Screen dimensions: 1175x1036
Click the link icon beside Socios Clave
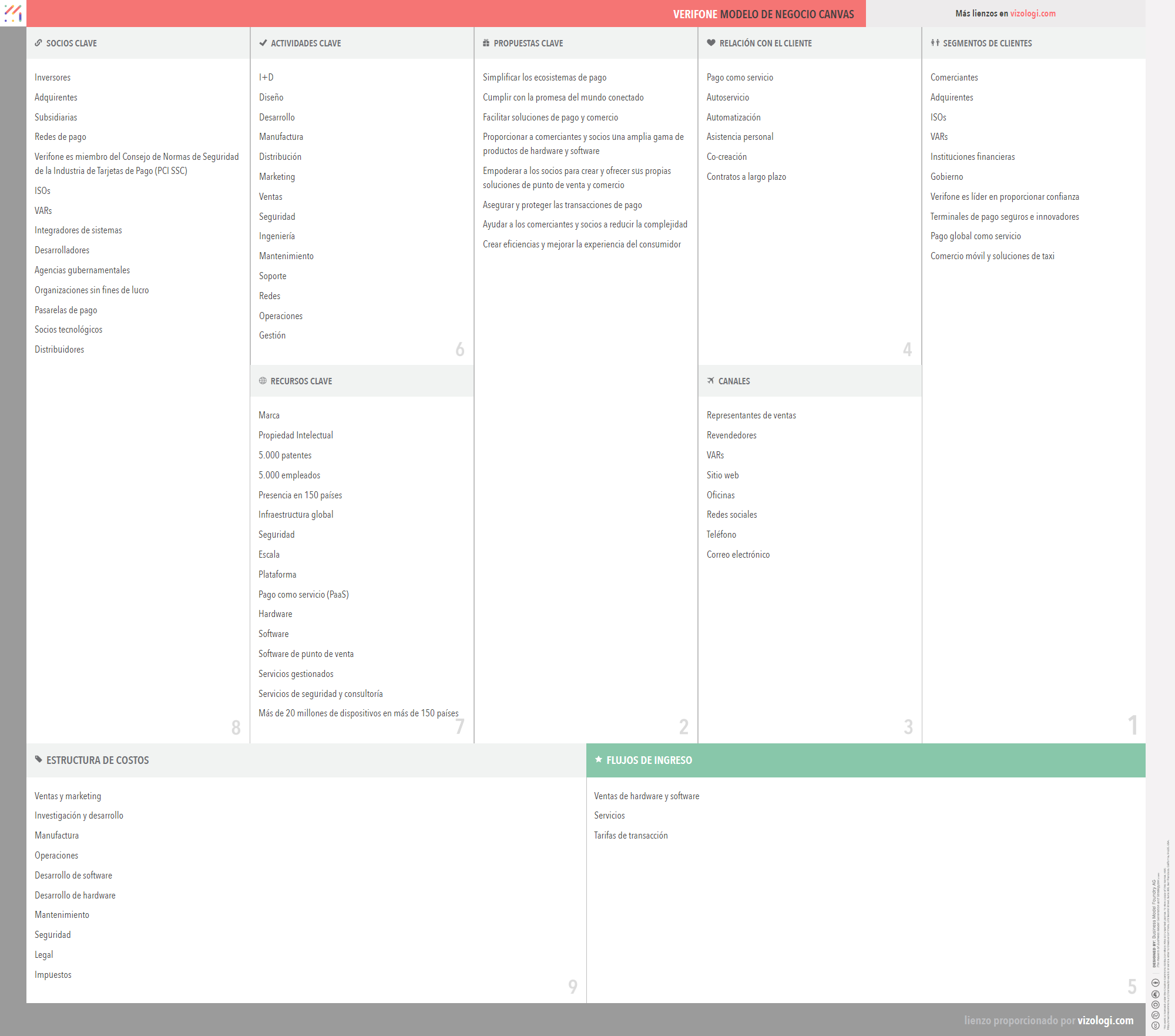pos(38,43)
